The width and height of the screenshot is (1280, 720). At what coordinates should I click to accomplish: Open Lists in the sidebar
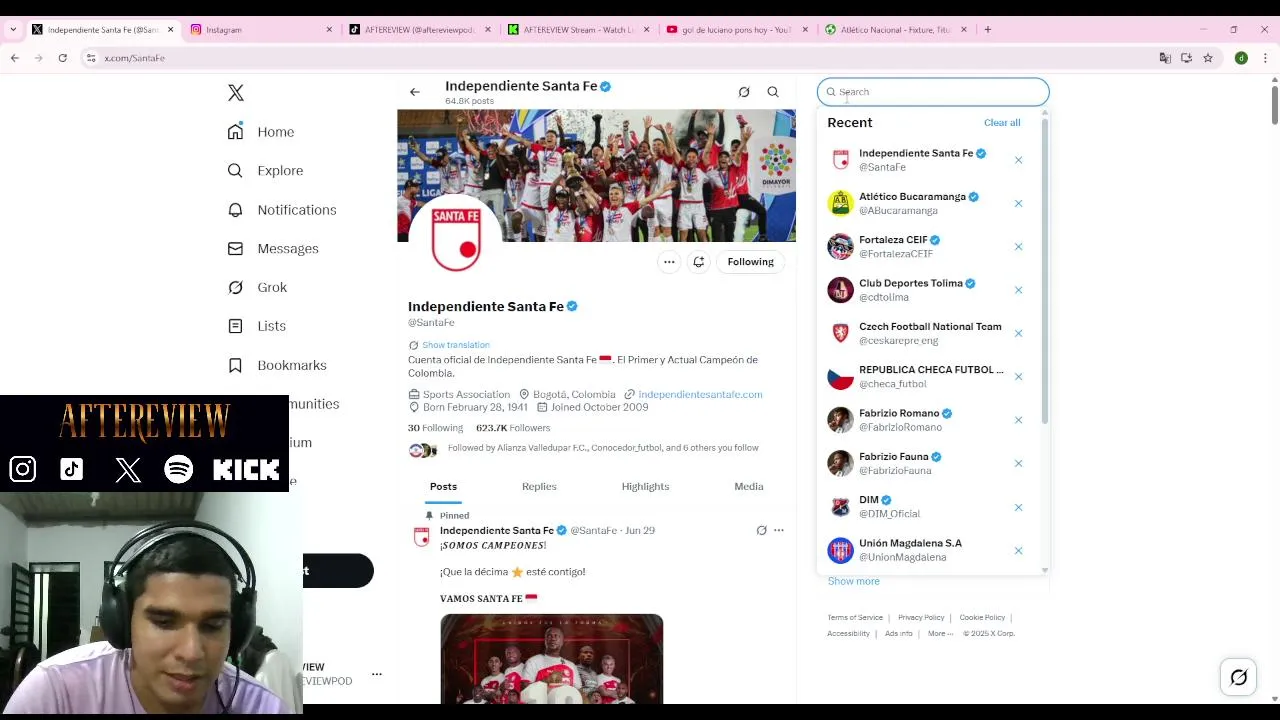pyautogui.click(x=257, y=326)
